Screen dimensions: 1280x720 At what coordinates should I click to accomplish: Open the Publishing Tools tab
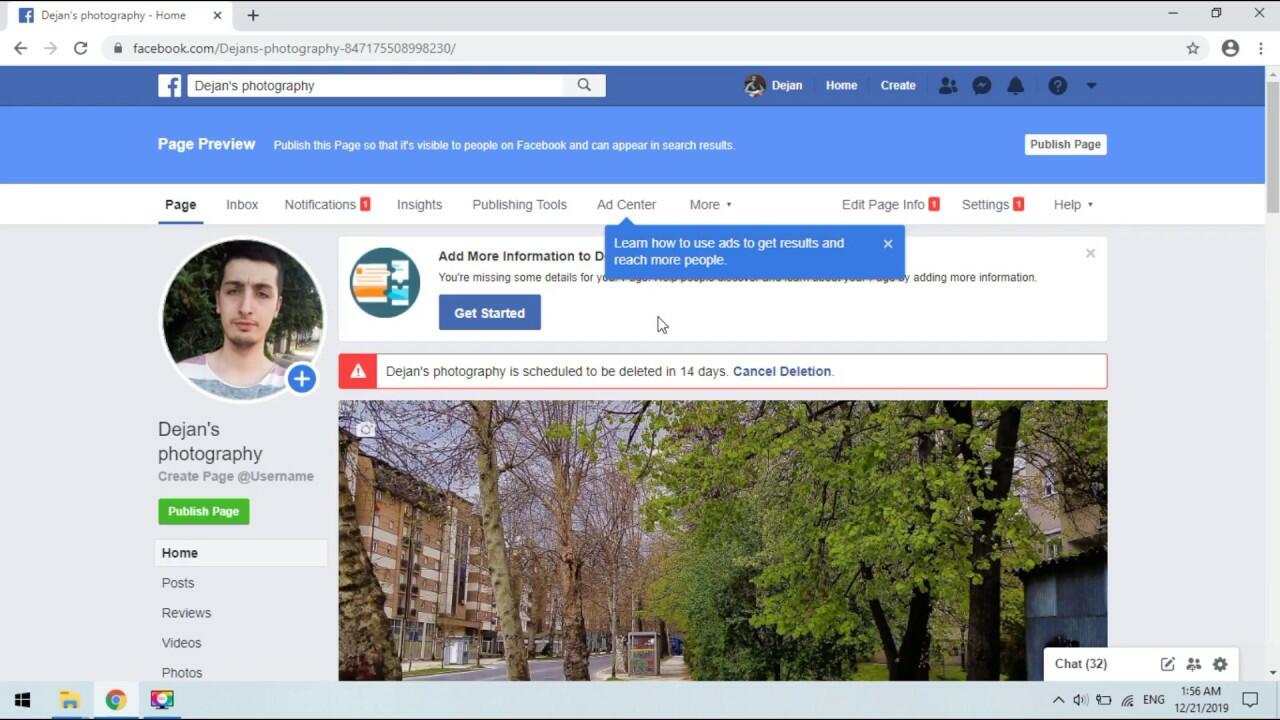519,205
